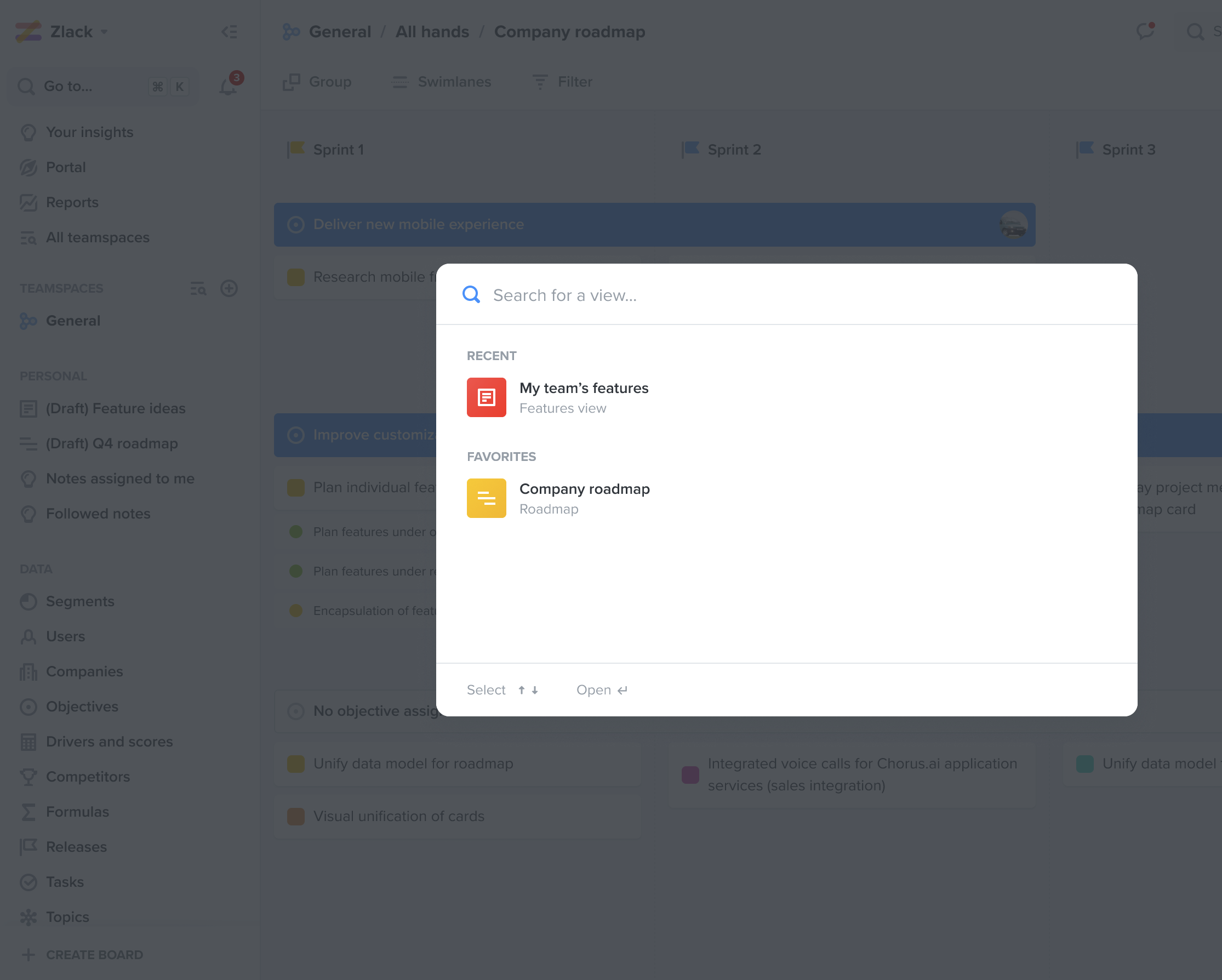
Task: Open the Portal sidebar item
Action: pyautogui.click(x=66, y=167)
